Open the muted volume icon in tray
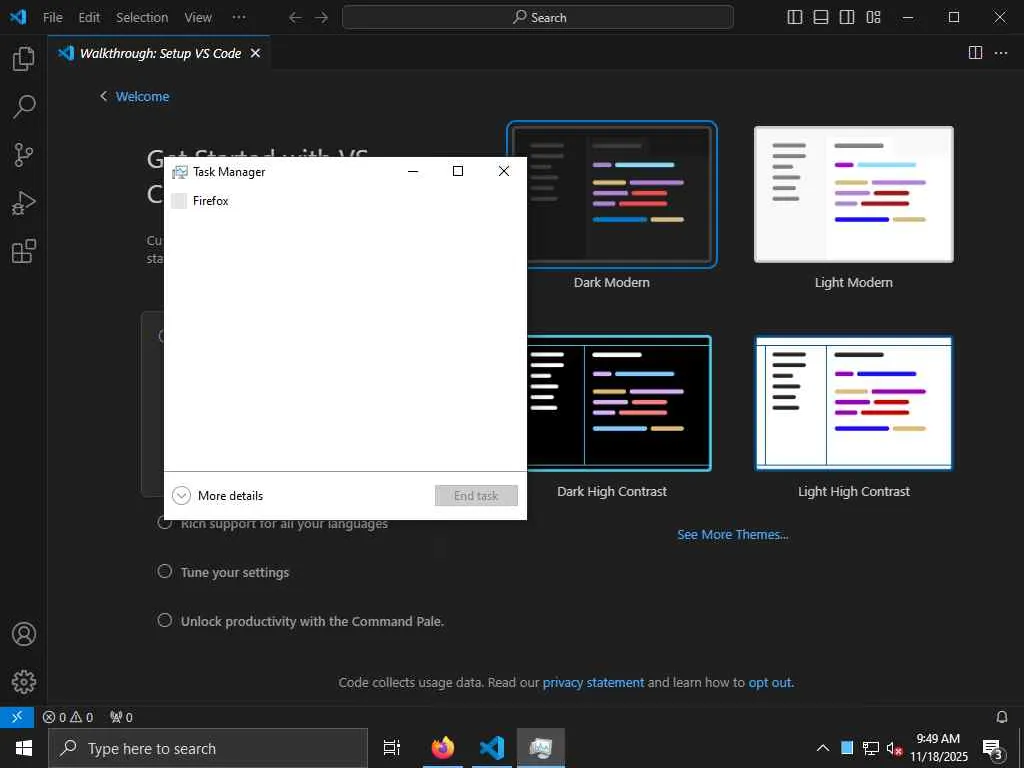 [x=894, y=748]
